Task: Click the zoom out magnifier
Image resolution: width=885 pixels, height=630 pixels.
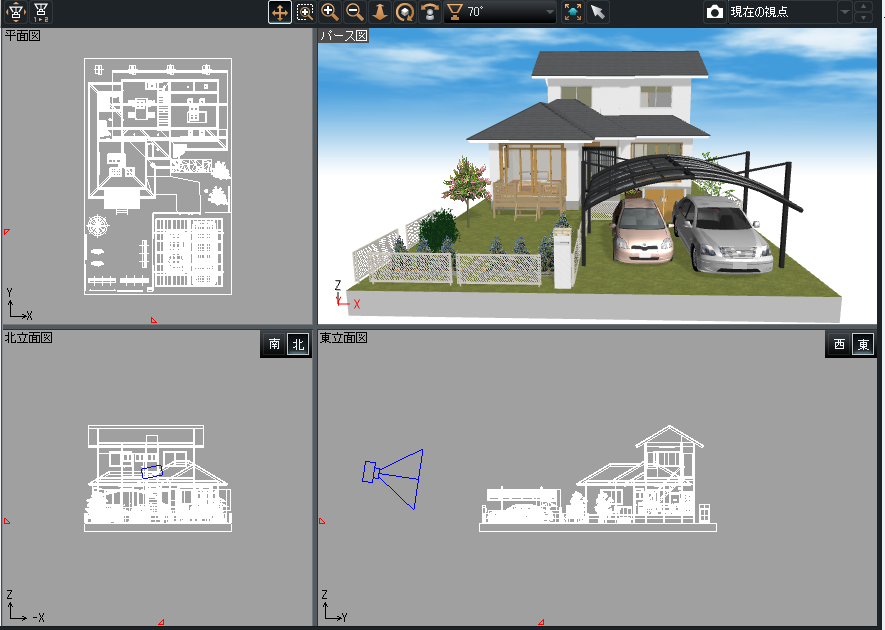Action: coord(354,12)
